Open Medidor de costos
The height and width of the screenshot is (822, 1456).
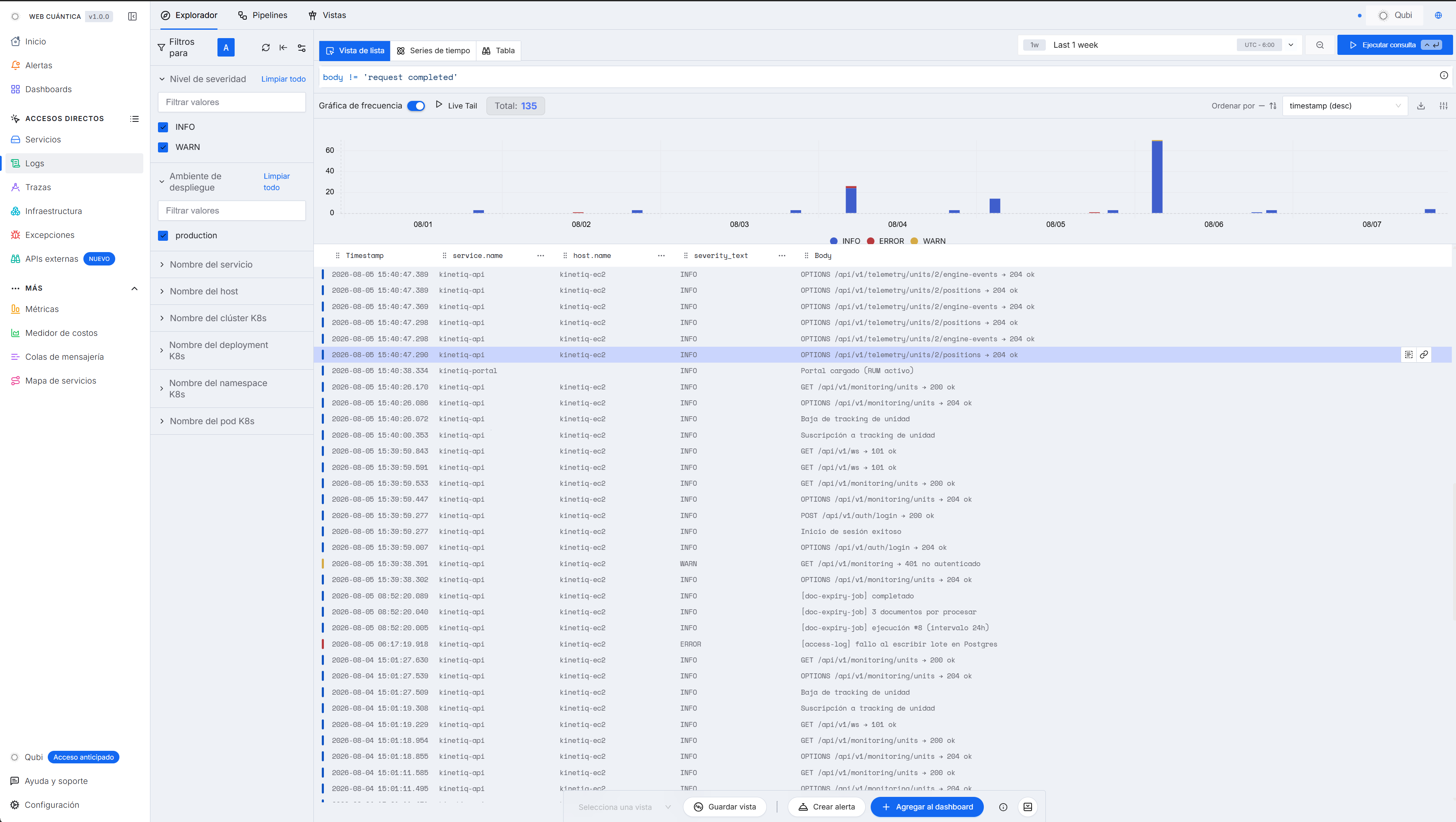(62, 333)
